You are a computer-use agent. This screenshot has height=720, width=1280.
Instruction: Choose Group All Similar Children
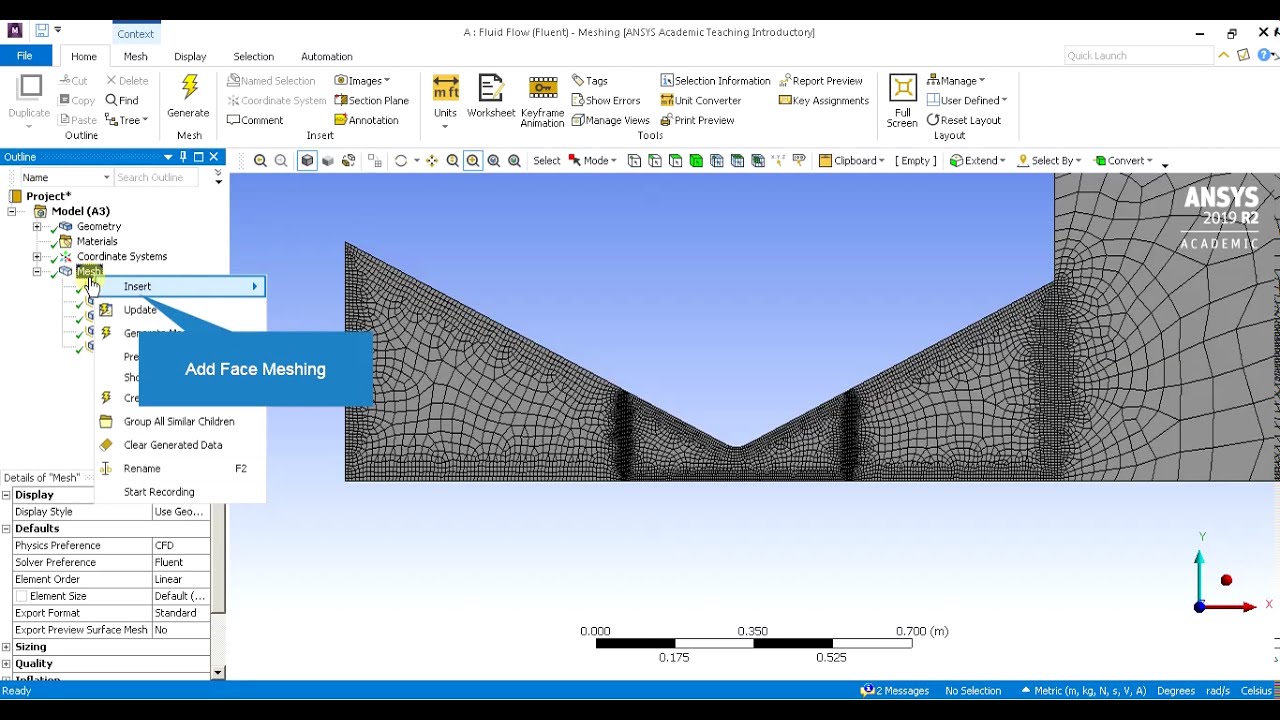tap(180, 422)
